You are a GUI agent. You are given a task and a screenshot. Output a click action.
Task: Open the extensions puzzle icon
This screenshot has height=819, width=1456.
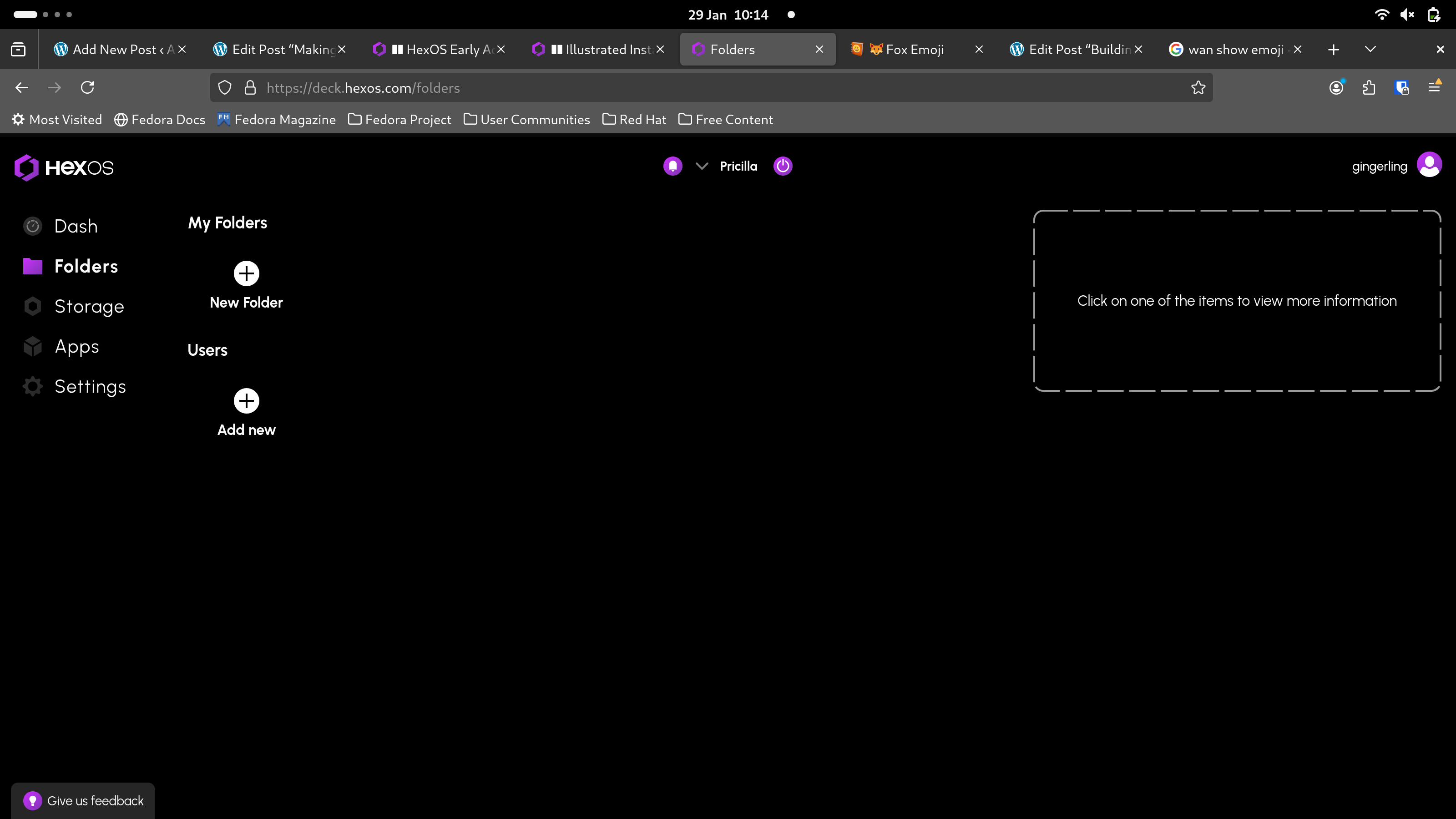1369,88
